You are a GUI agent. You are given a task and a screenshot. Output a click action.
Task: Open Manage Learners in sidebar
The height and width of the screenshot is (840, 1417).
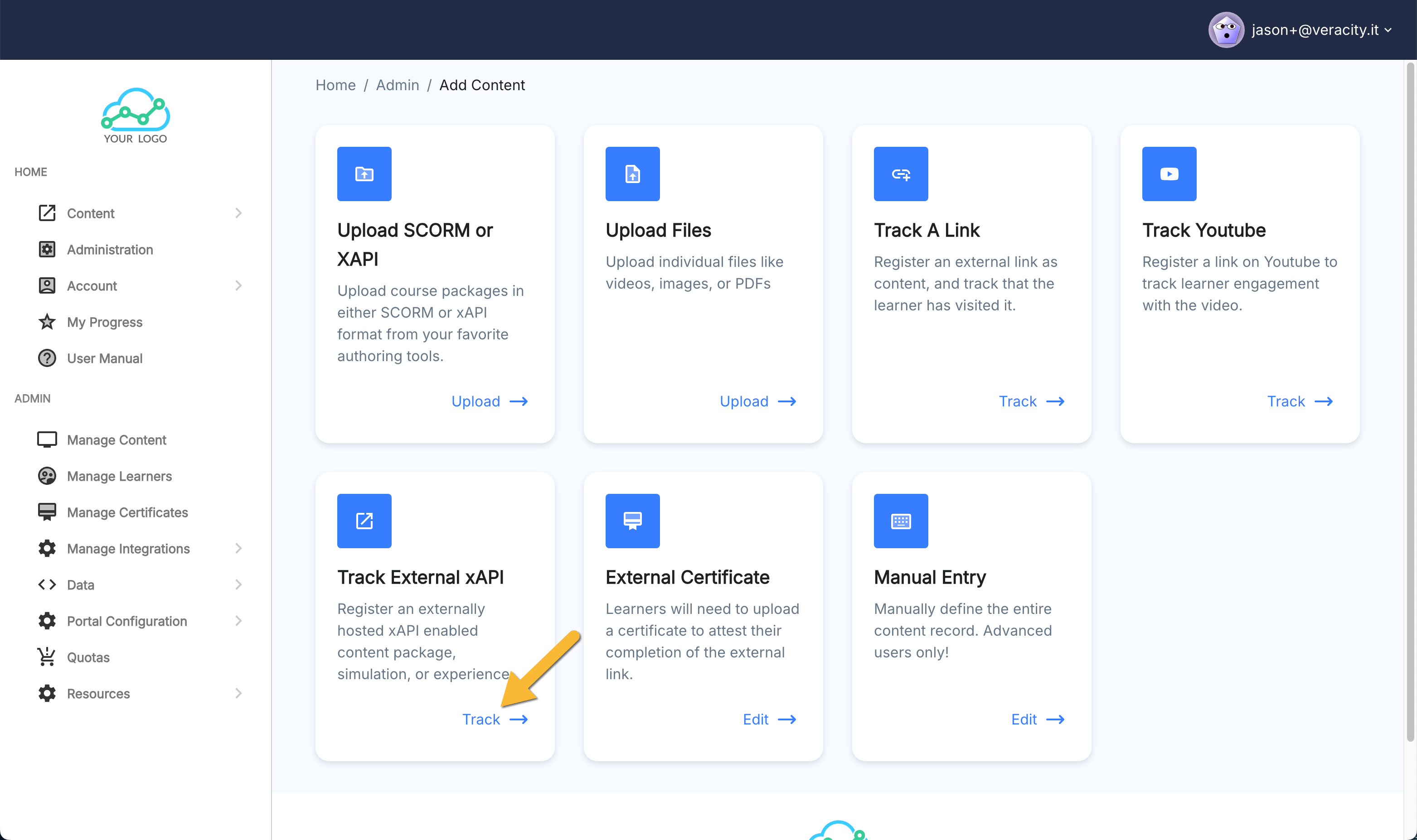tap(119, 476)
